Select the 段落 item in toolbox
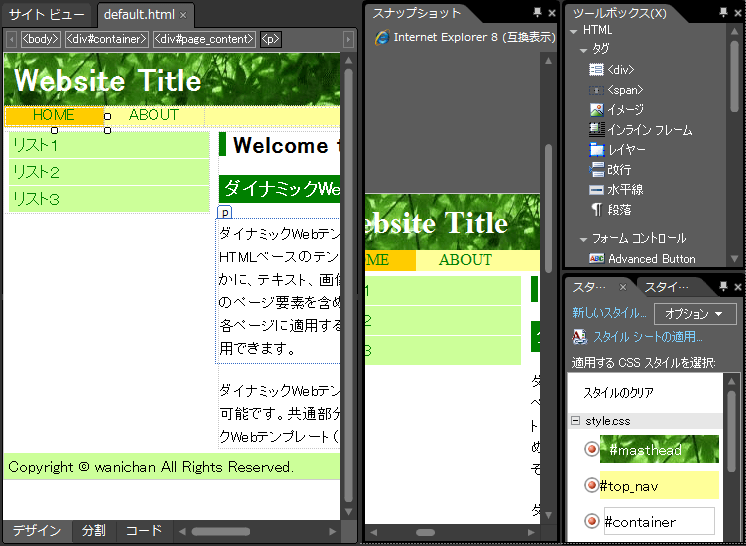 pos(610,210)
